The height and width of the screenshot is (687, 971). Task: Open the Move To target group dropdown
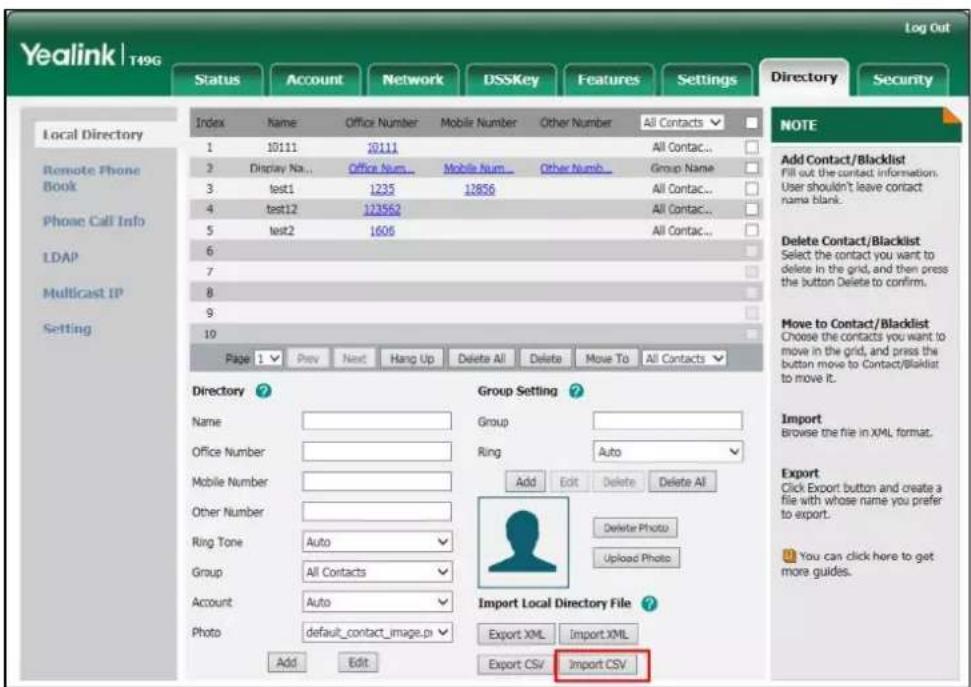(x=684, y=358)
